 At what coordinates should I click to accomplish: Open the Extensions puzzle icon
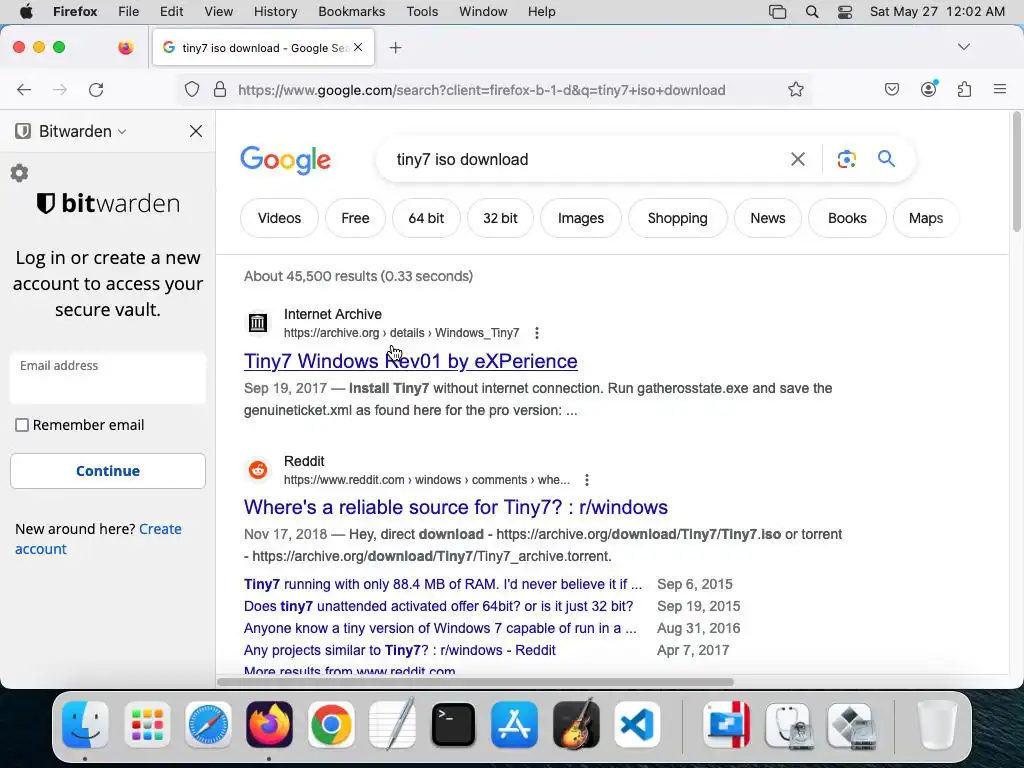964,89
